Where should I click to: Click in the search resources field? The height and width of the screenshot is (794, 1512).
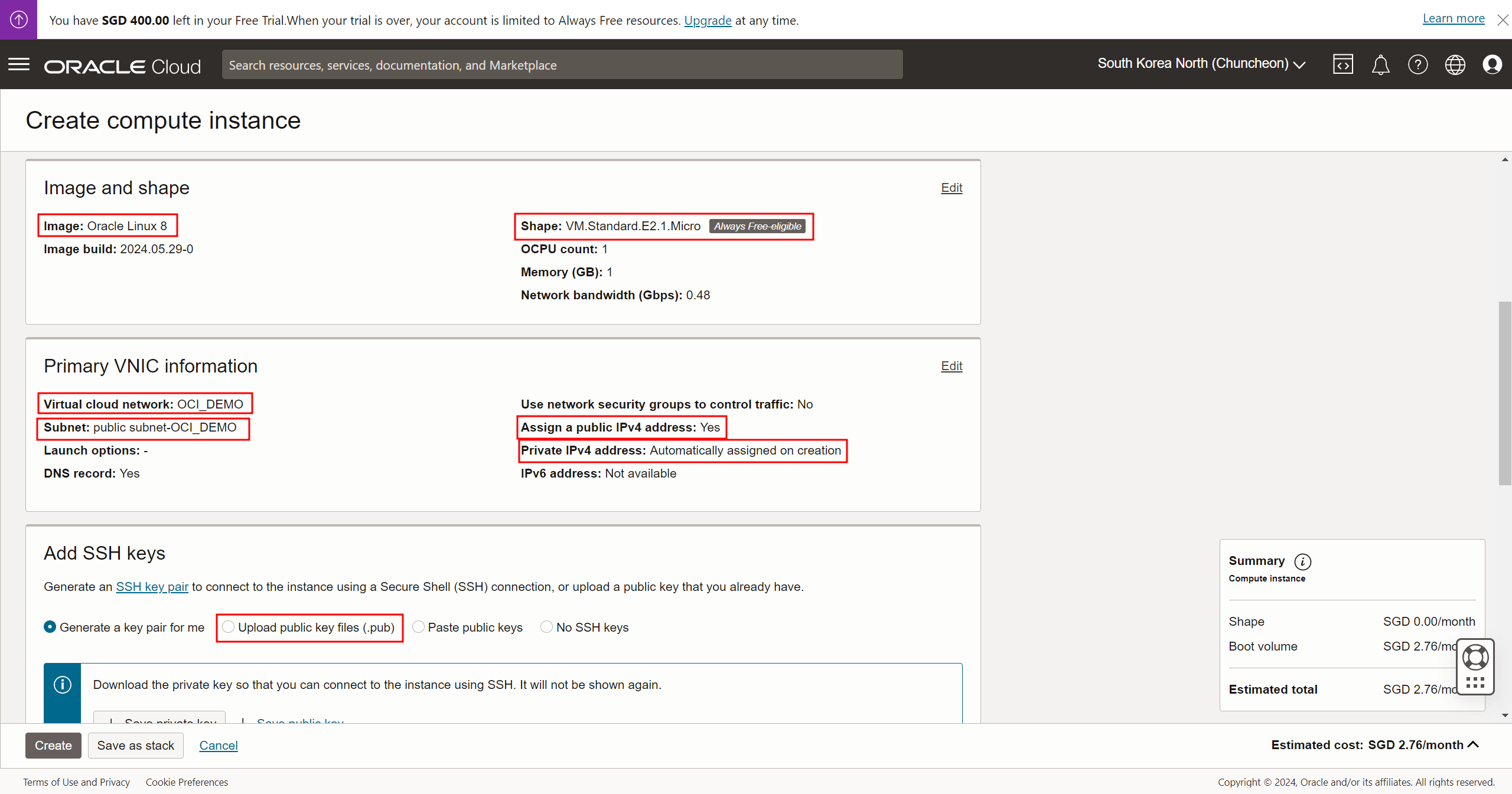click(x=562, y=65)
